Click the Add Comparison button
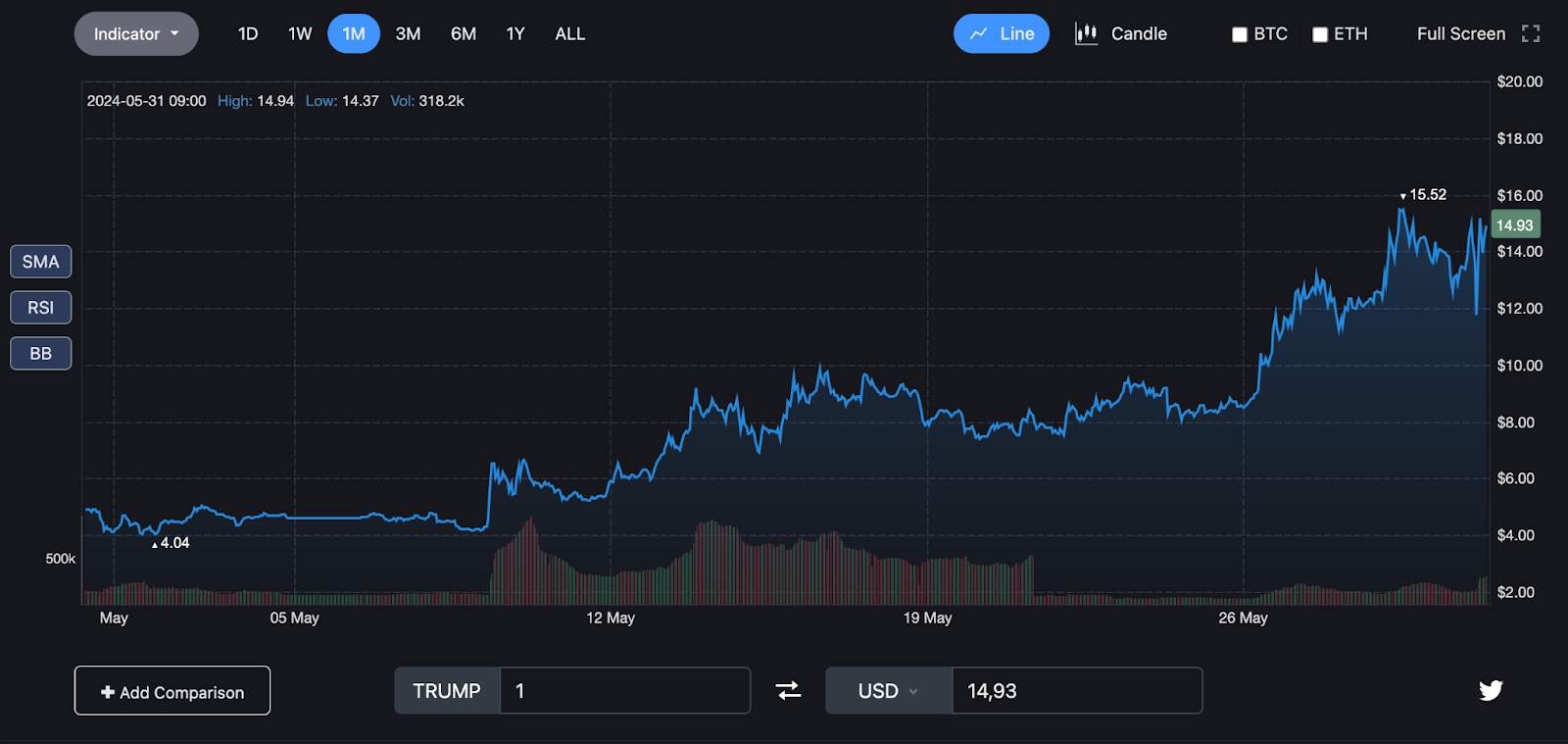 tap(172, 691)
